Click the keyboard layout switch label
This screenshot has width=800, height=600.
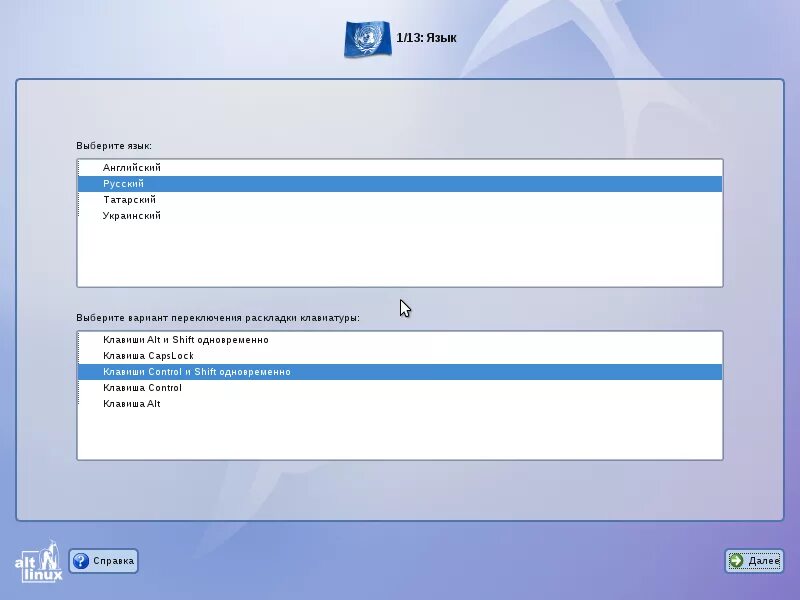(x=218, y=318)
